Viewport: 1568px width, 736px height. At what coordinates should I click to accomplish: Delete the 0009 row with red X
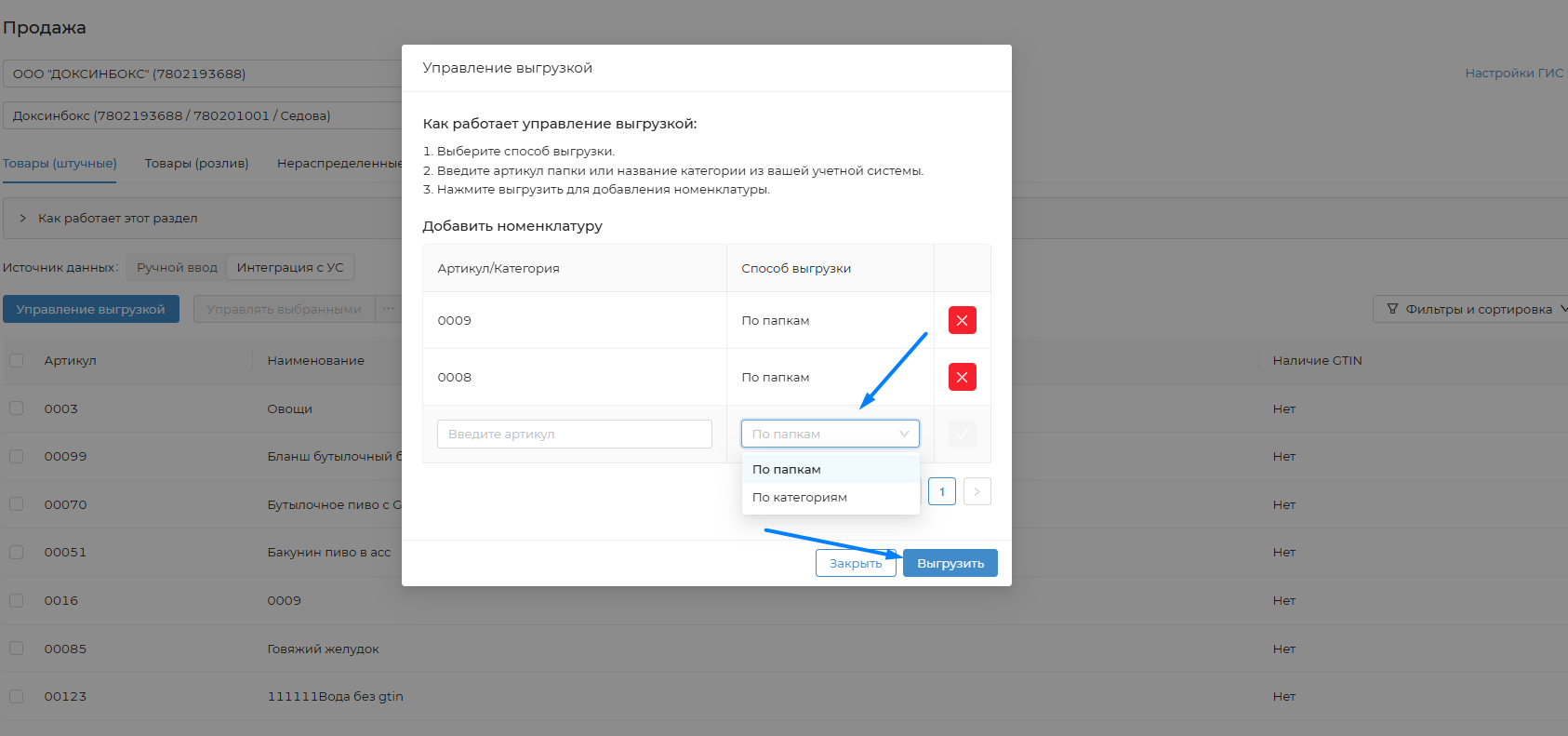962,320
